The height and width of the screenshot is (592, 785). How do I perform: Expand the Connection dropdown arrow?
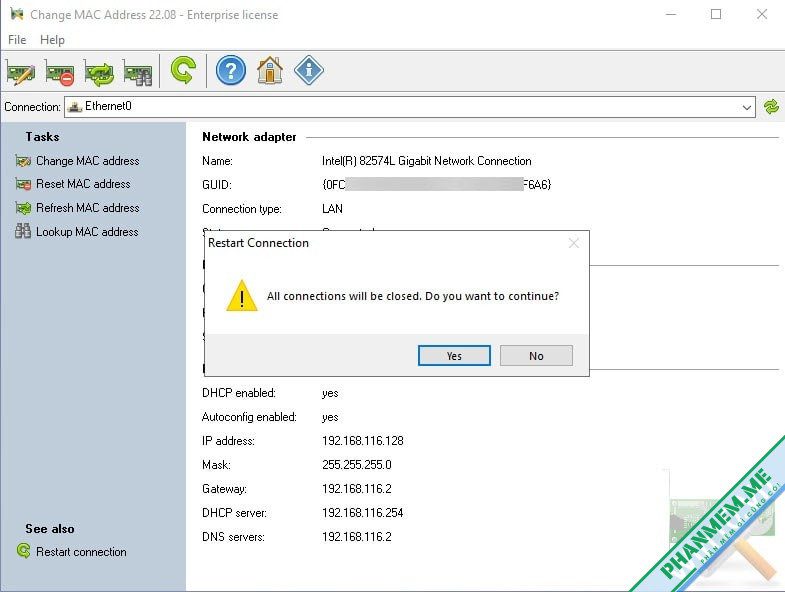tap(746, 107)
